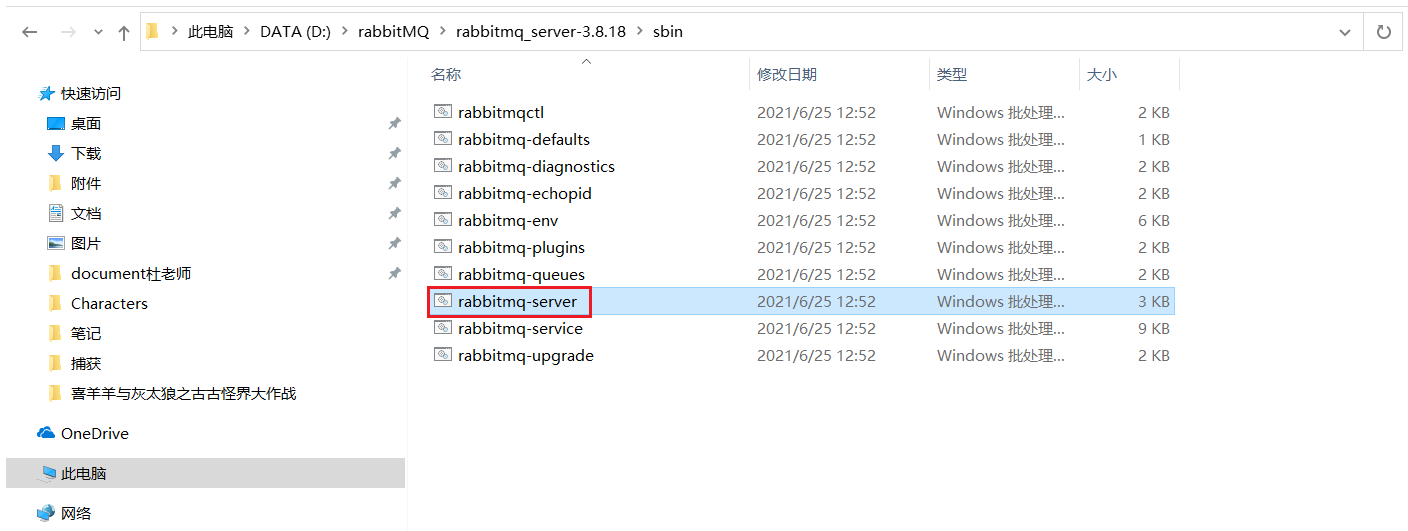The height and width of the screenshot is (531, 1408).
Task: Select rabbitmq-upgrade file icon
Action: pyautogui.click(x=443, y=355)
